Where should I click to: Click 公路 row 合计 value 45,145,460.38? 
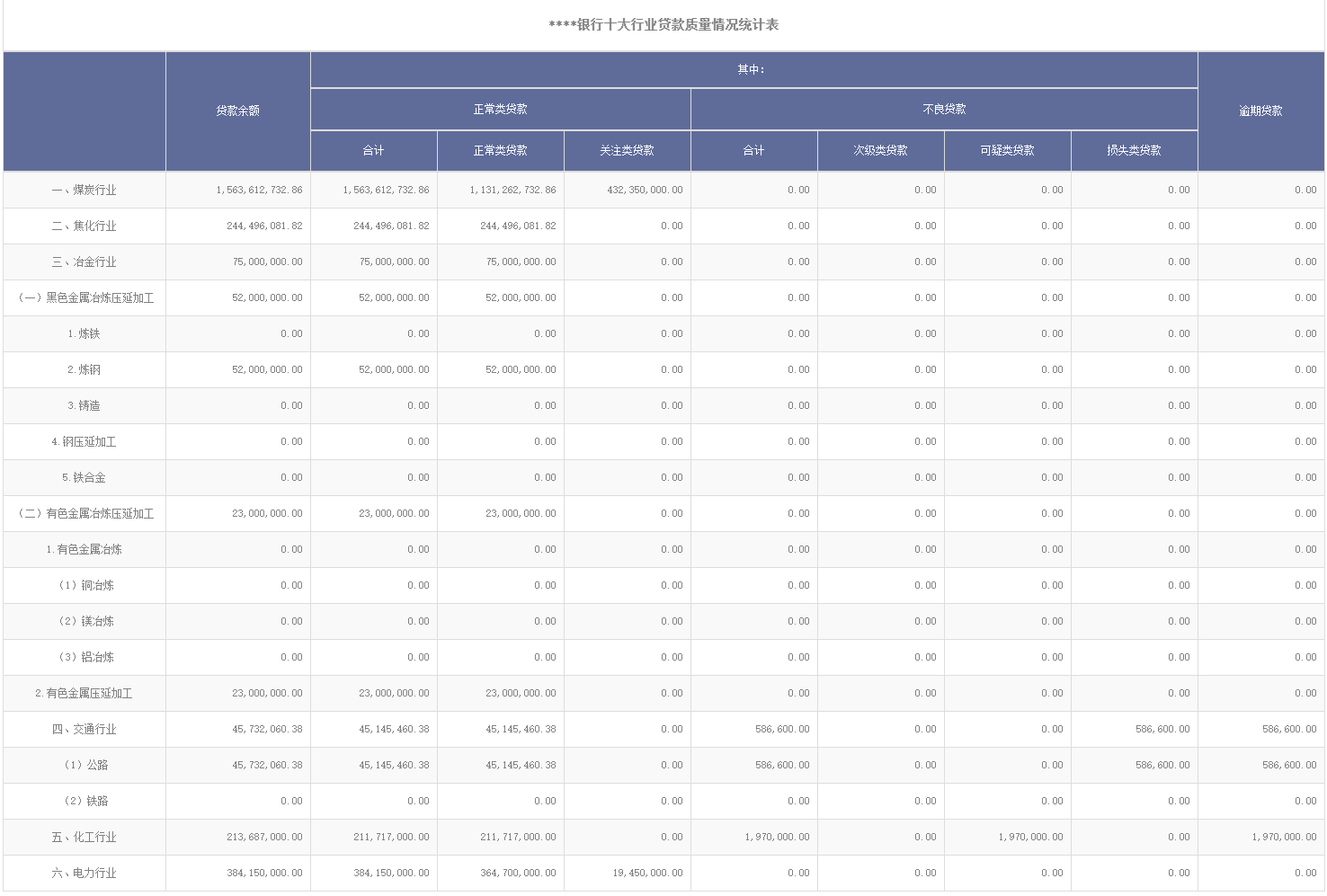tap(394, 765)
